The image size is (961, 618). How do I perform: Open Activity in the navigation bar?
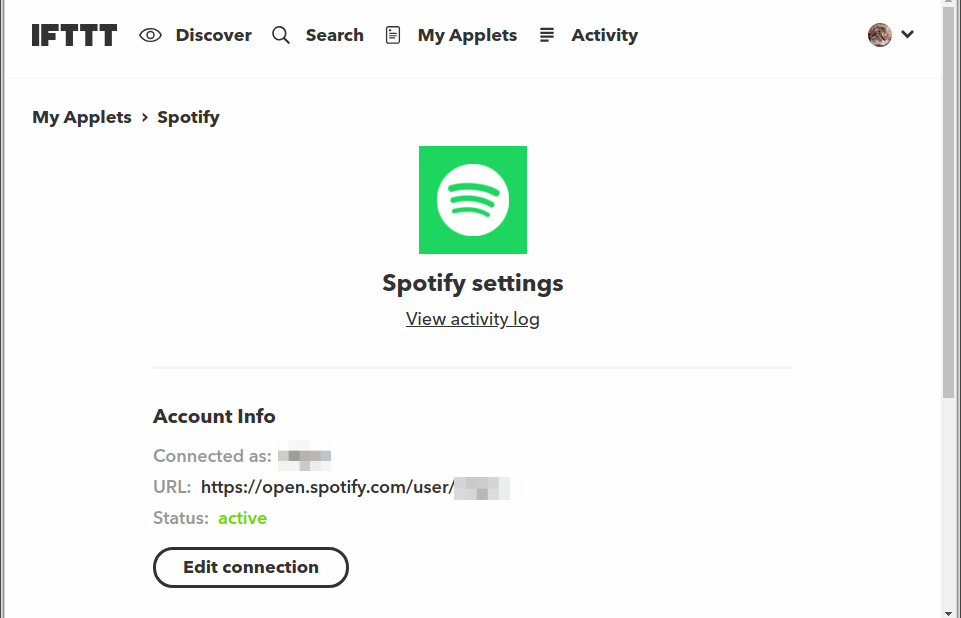click(x=604, y=35)
